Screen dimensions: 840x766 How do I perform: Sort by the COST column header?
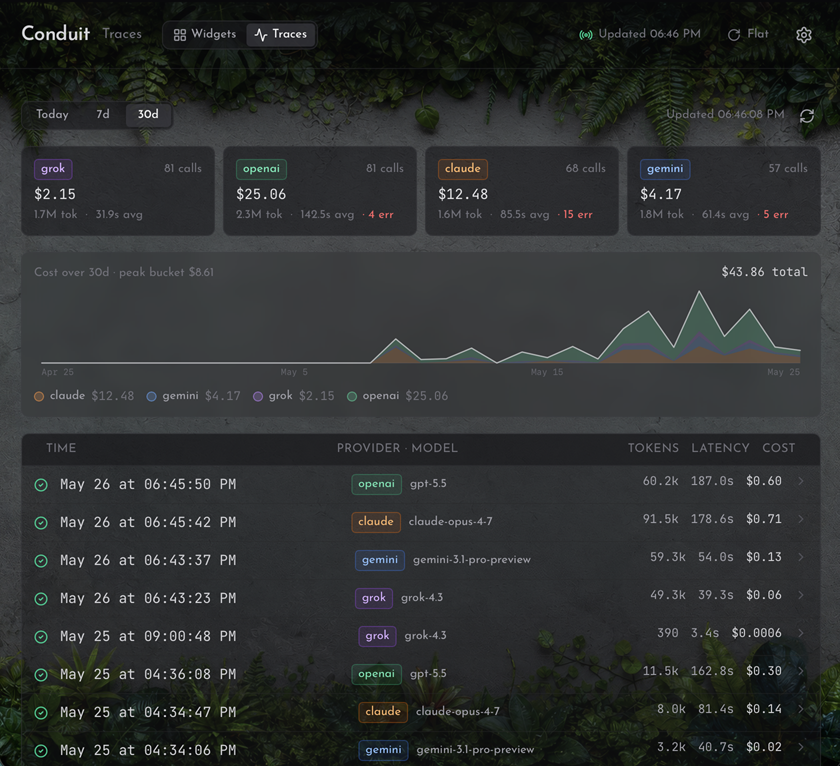coord(778,448)
